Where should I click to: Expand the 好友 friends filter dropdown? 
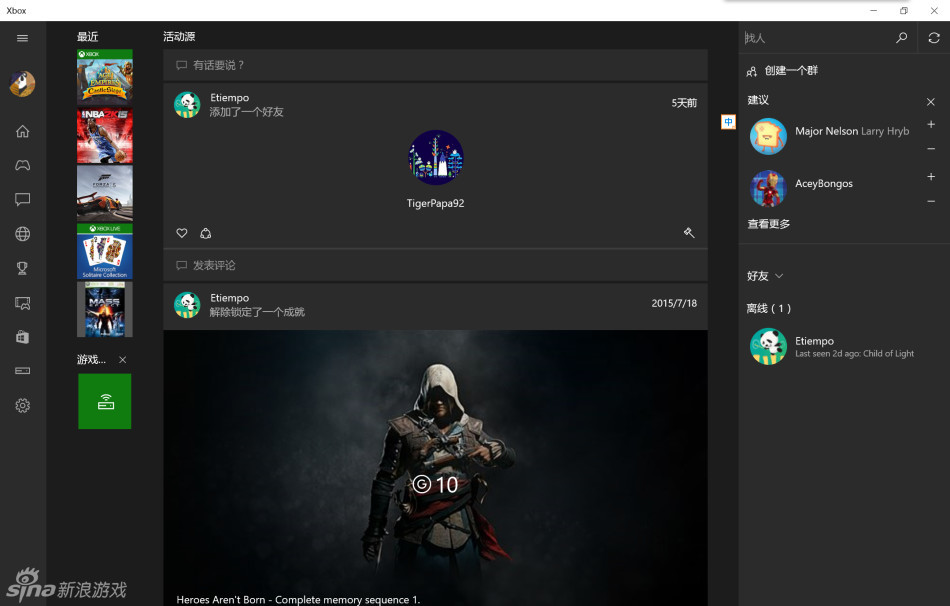click(x=765, y=276)
